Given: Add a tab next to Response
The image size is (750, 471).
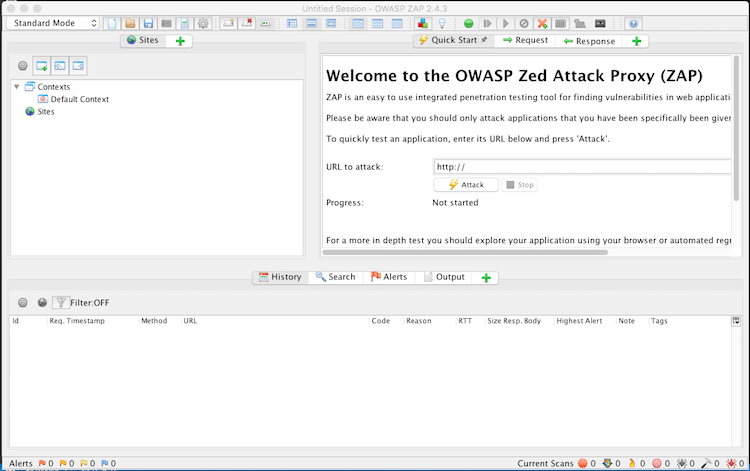Looking at the screenshot, I should (x=636, y=41).
